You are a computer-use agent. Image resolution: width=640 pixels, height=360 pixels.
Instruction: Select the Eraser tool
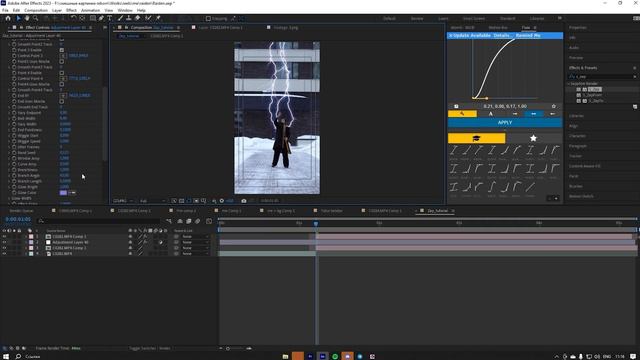138,18
